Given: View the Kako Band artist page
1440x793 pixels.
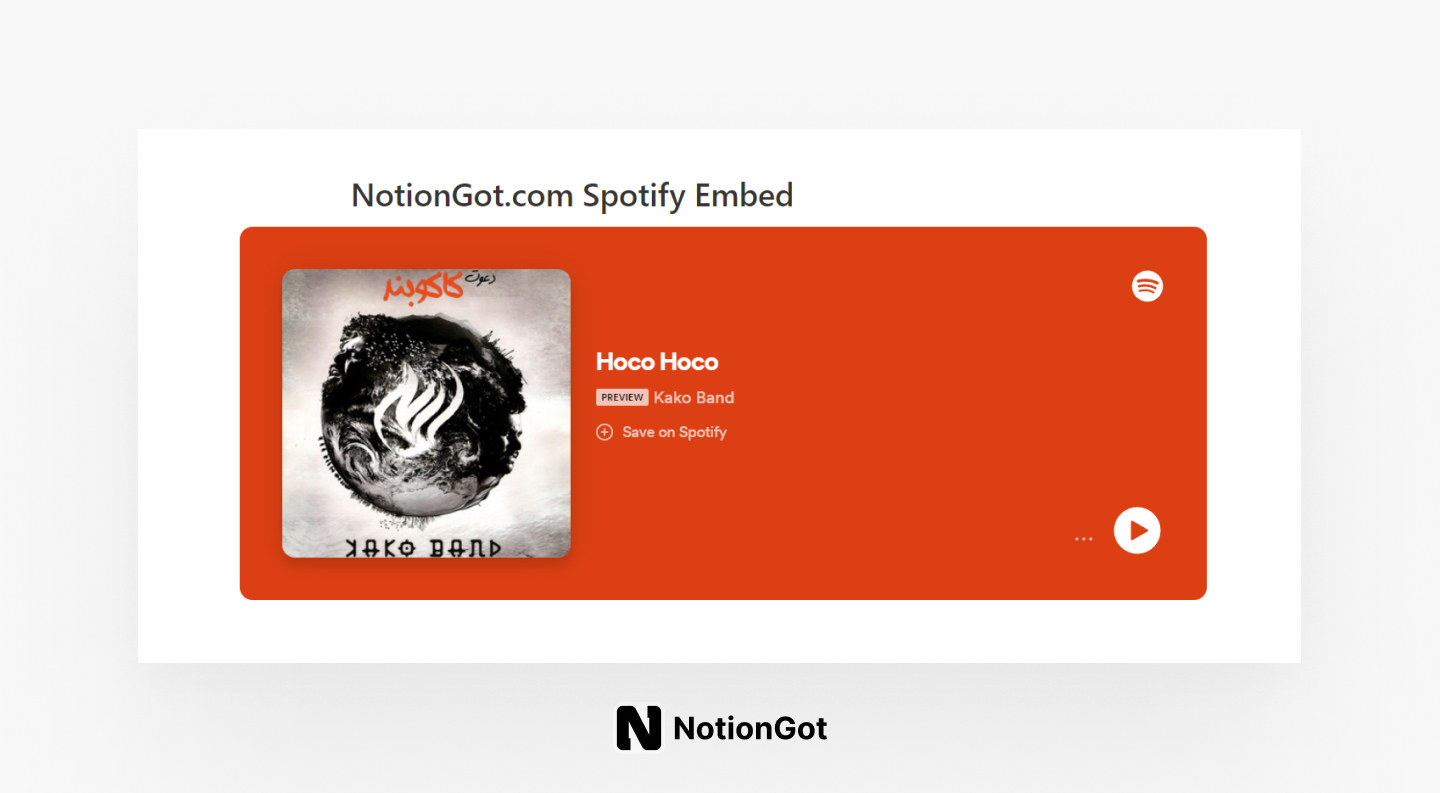Looking at the screenshot, I should coord(694,397).
